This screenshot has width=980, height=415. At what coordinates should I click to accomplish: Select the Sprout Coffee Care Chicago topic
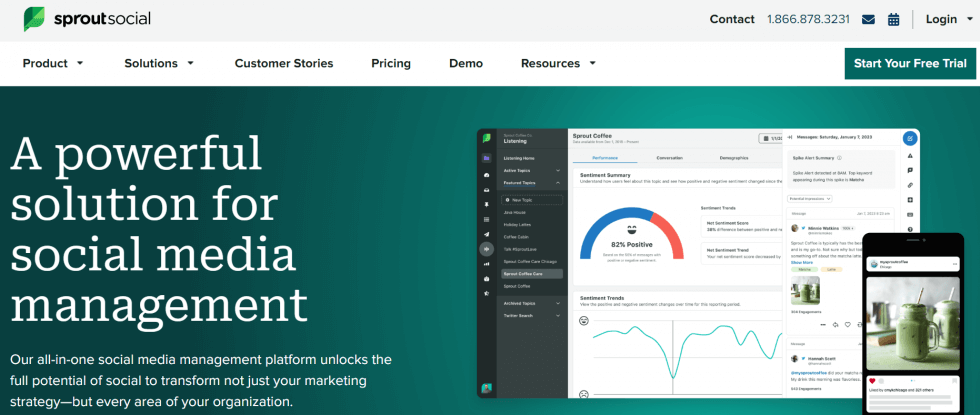(x=530, y=261)
